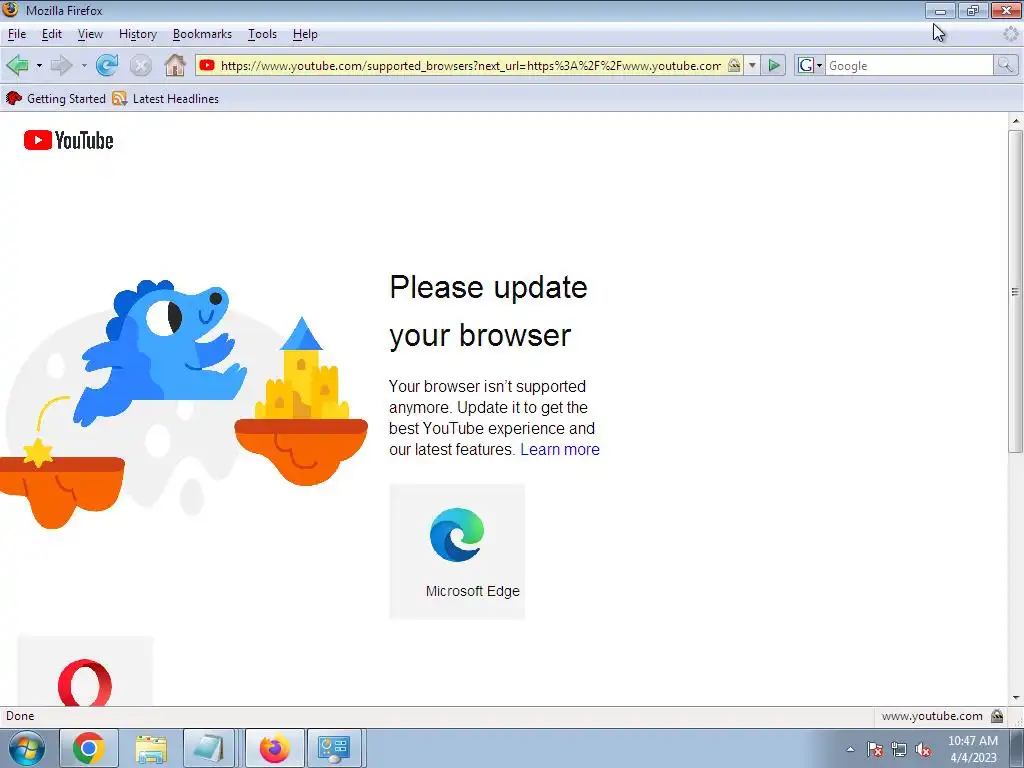The width and height of the screenshot is (1024, 768).
Task: Click the page scrollbar down arrow
Action: 1016,698
